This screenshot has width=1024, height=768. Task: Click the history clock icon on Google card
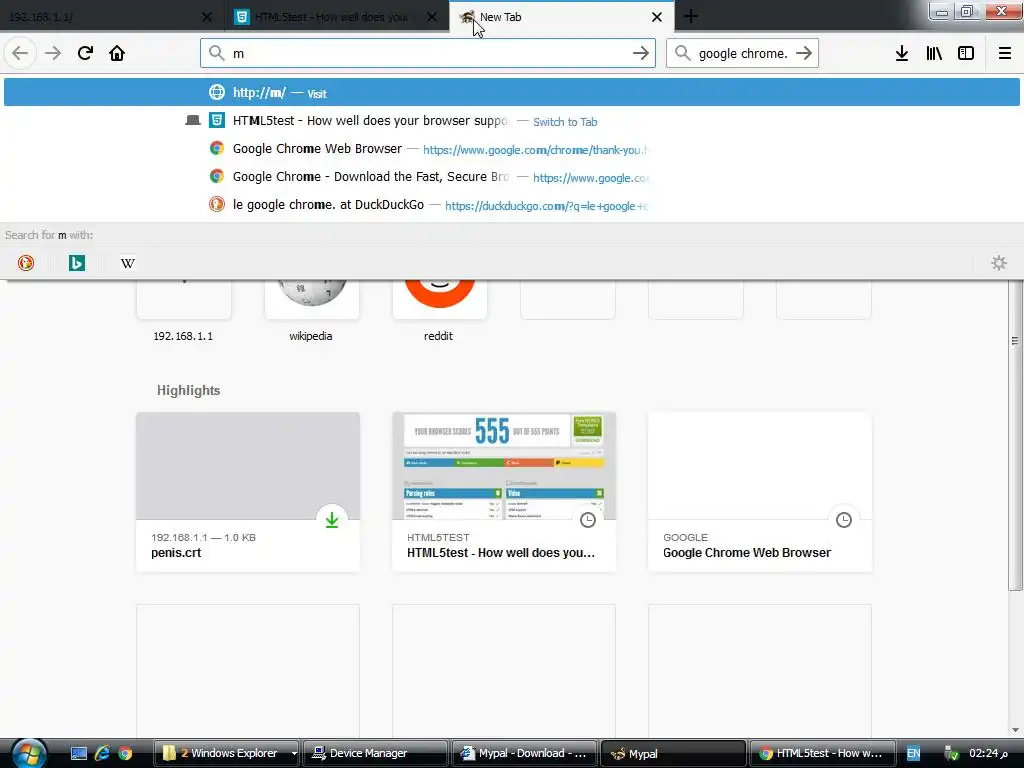coord(844,520)
